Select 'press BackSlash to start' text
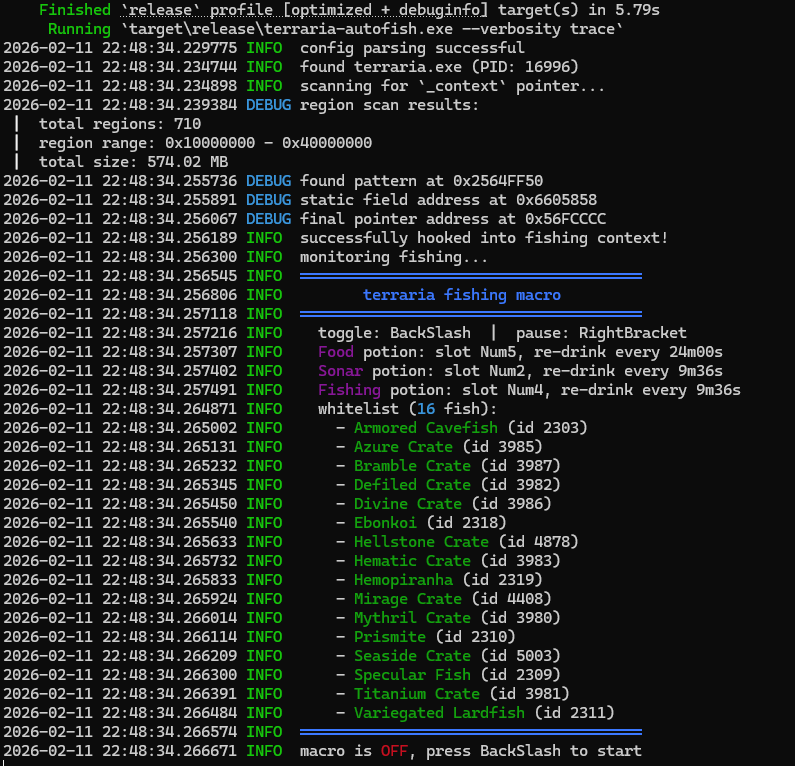The height and width of the screenshot is (766, 795). tap(533, 751)
